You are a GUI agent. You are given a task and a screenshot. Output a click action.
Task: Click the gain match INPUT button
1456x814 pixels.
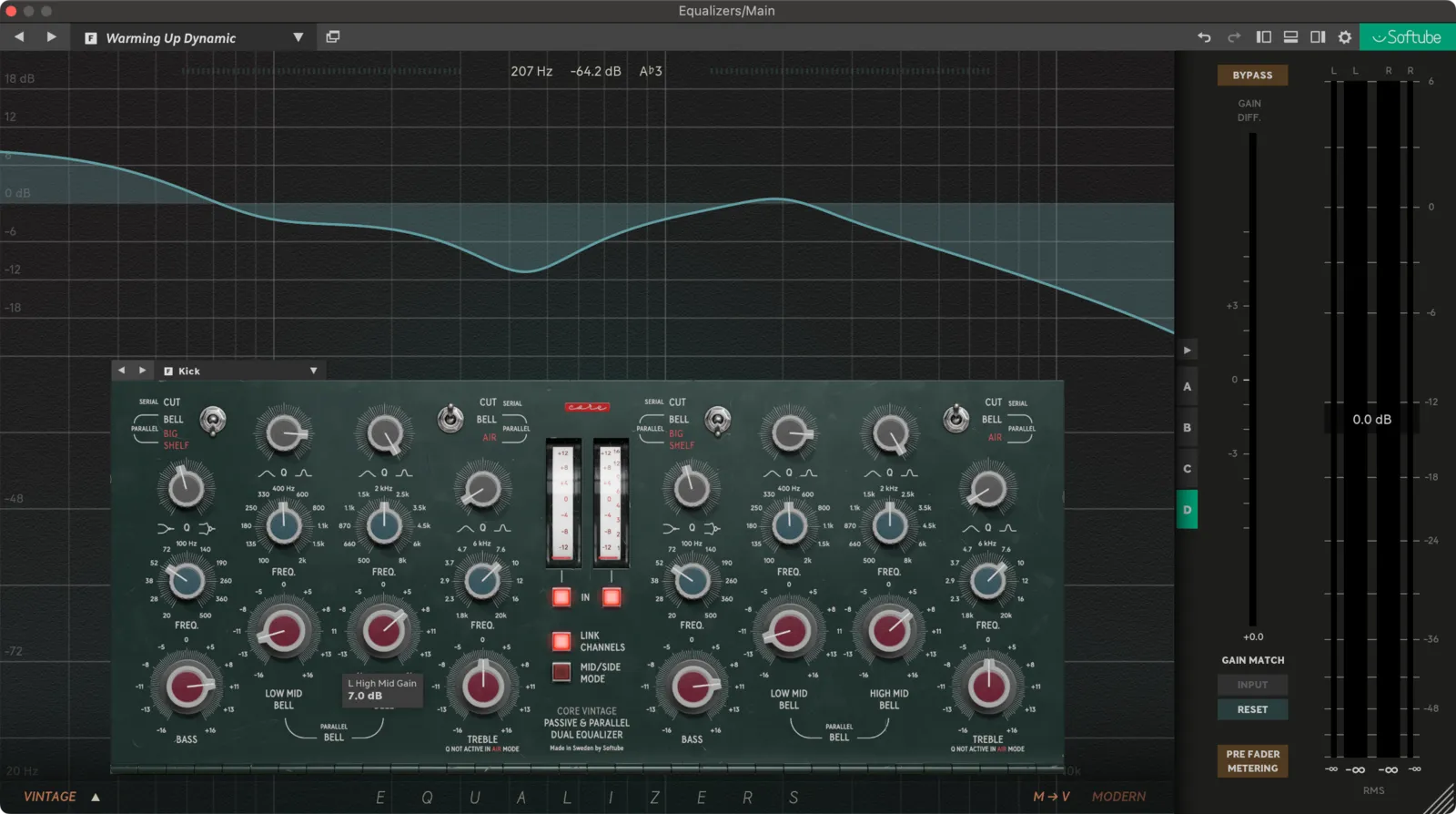(x=1252, y=685)
